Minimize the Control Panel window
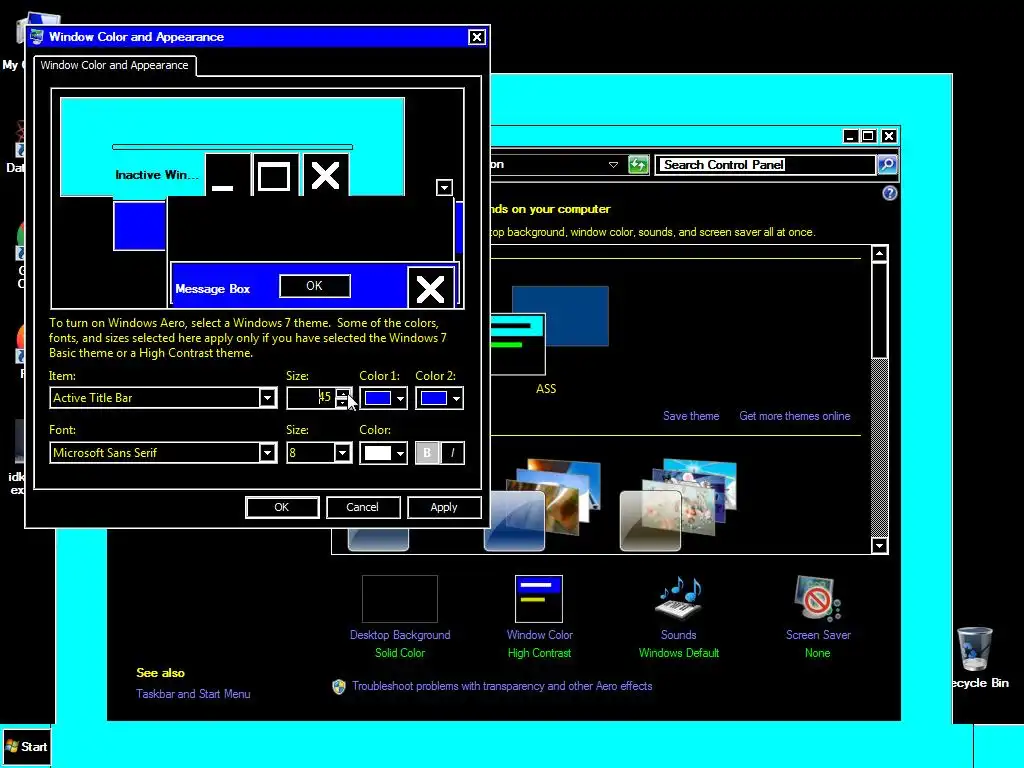Image resolution: width=1024 pixels, height=768 pixels. click(850, 136)
